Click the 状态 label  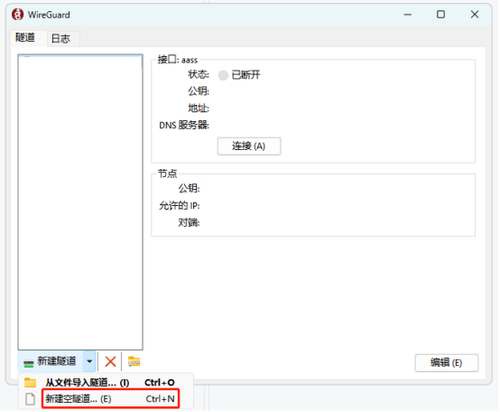pos(199,74)
